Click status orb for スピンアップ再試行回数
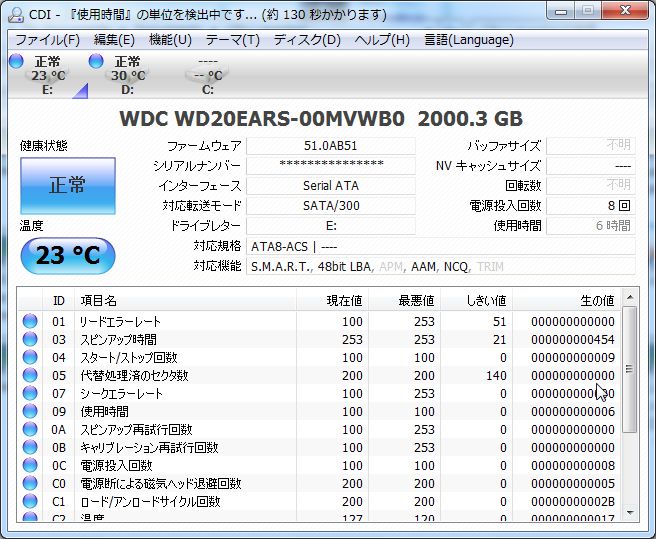The height and width of the screenshot is (539, 656). click(x=30, y=429)
